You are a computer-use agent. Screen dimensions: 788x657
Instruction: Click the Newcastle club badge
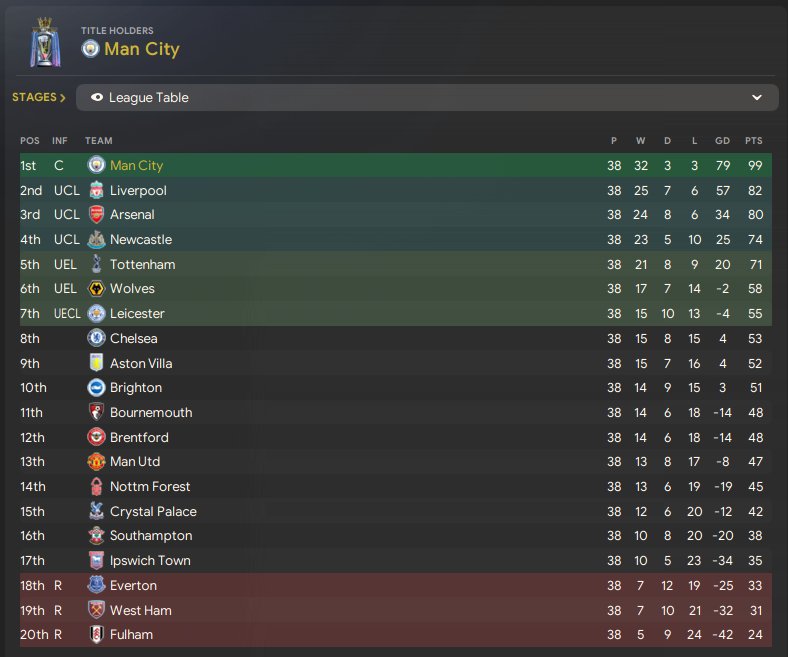(x=96, y=240)
